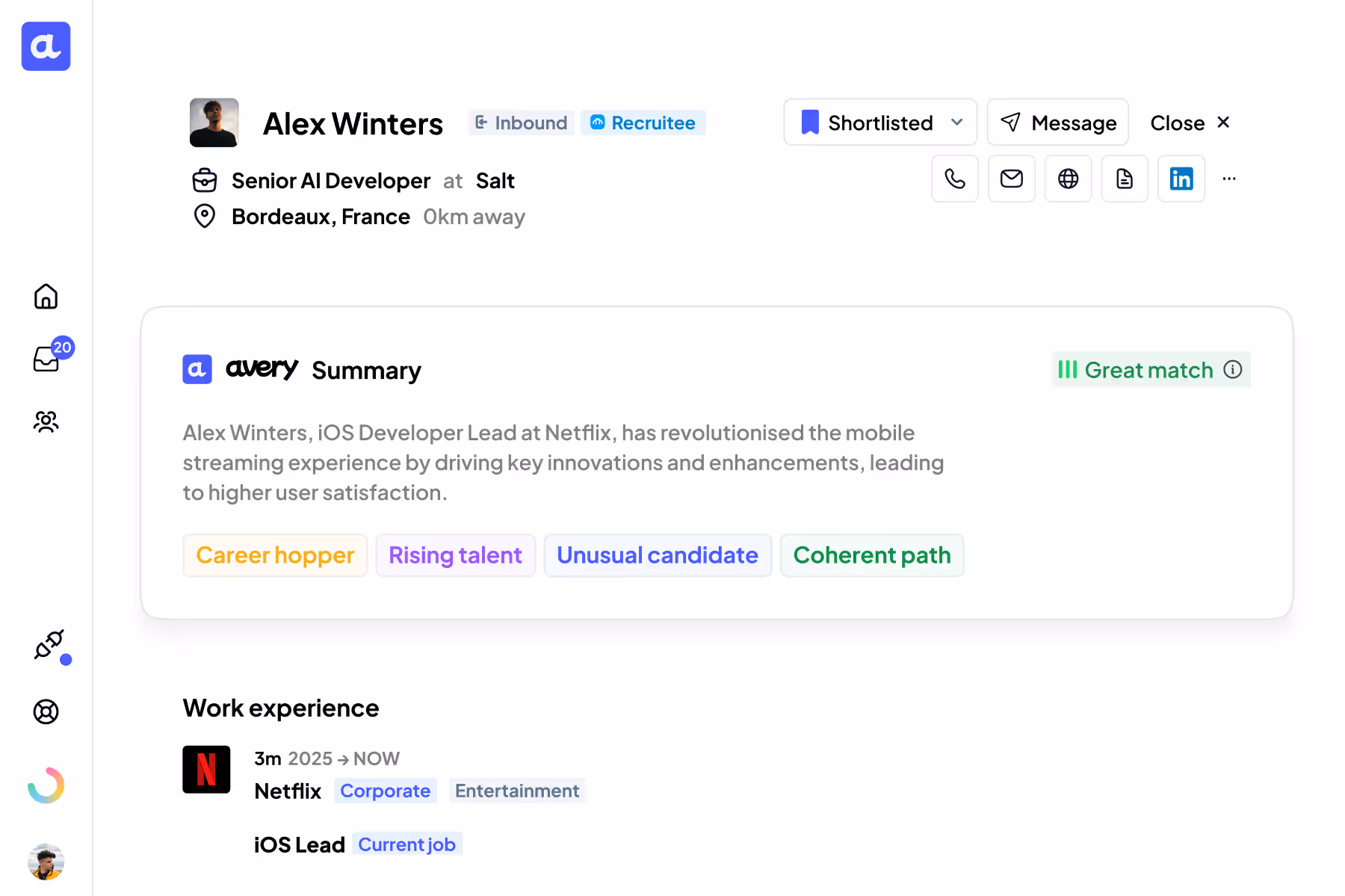The width and height of the screenshot is (1345, 896).
Task: Call the candidate via phone icon
Action: pyautogui.click(x=955, y=179)
